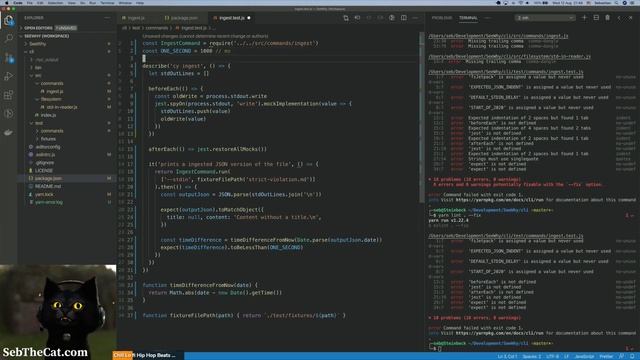Switch to the package.json editor tab
The height and width of the screenshot is (360, 640).
(184, 18)
